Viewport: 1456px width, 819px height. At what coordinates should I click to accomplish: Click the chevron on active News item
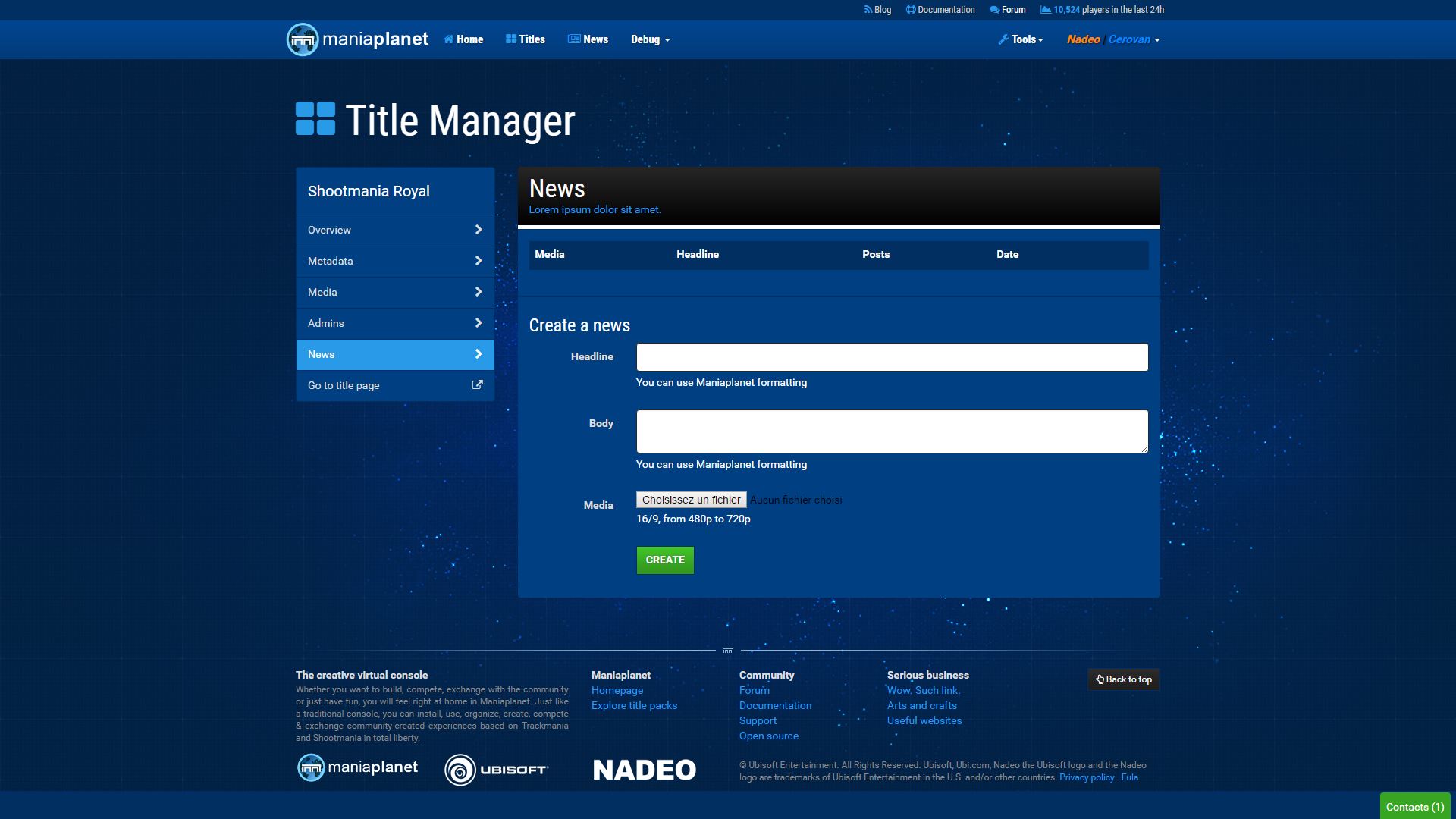pyautogui.click(x=479, y=354)
